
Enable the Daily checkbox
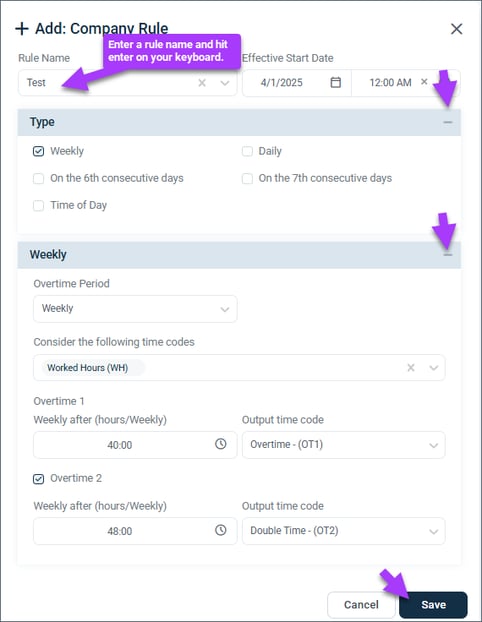click(247, 151)
